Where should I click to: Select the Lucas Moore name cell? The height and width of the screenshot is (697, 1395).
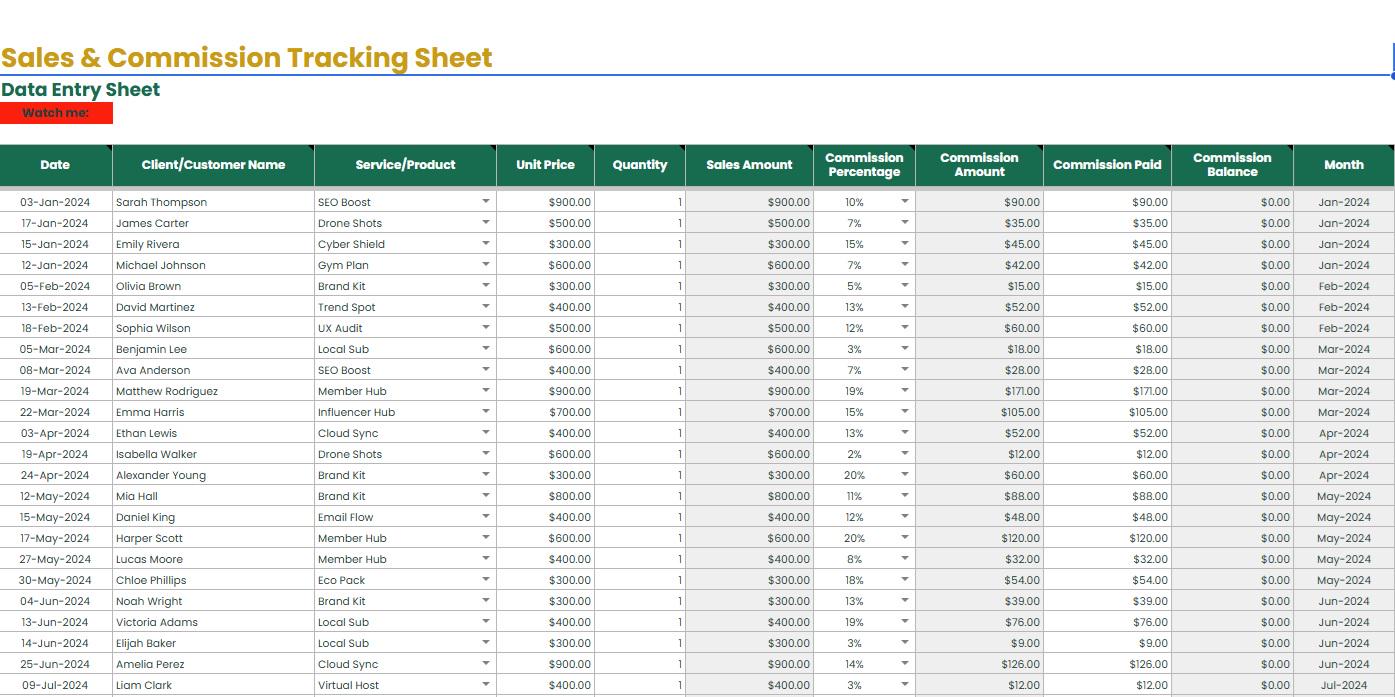(x=213, y=559)
